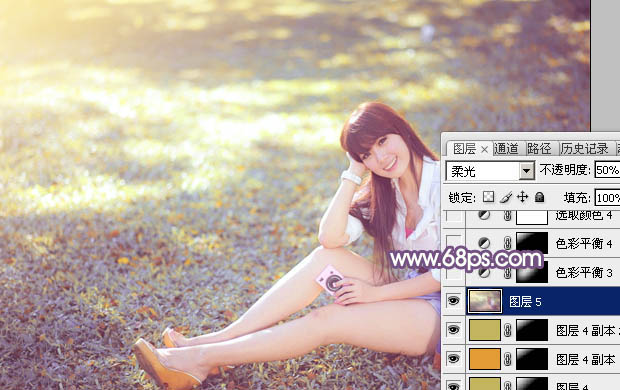Image resolution: width=620 pixels, height=390 pixels.
Task: Toggle lock all padlock icon
Action: 539,197
